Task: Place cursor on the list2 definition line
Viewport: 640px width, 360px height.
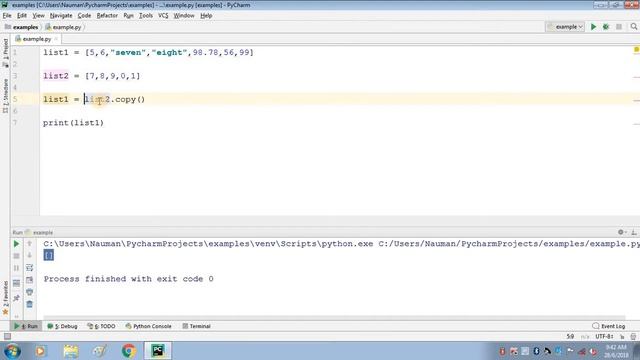Action: (92, 76)
